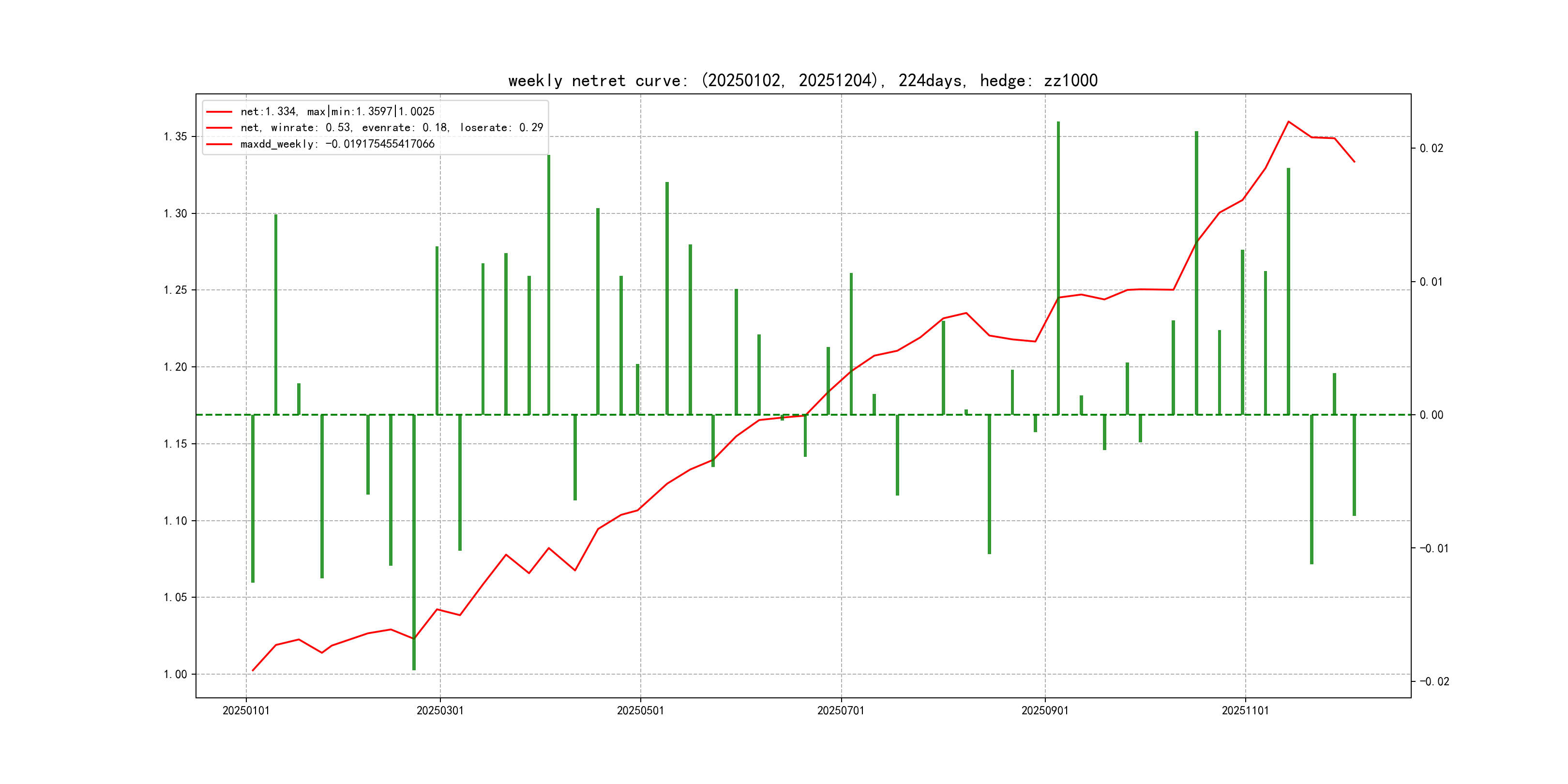The image size is (1568, 784).
Task: Click the chart title 'weekly netret curve'
Action: pyautogui.click(x=802, y=80)
